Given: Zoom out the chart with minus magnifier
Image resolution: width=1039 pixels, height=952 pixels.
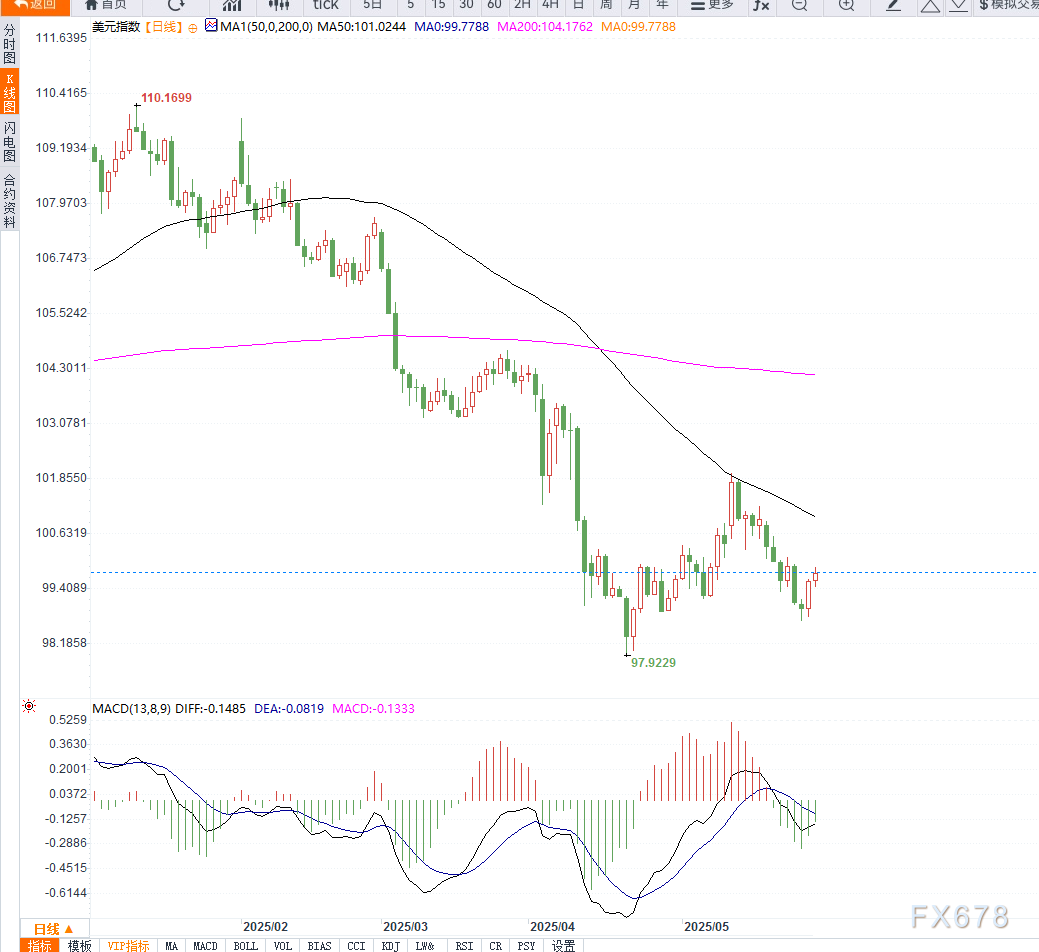Looking at the screenshot, I should click(799, 5).
